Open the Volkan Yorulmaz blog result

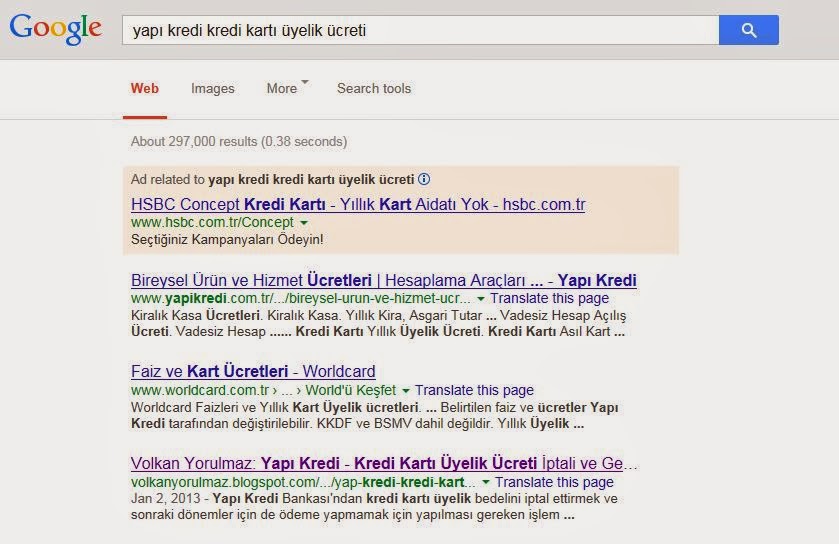384,463
